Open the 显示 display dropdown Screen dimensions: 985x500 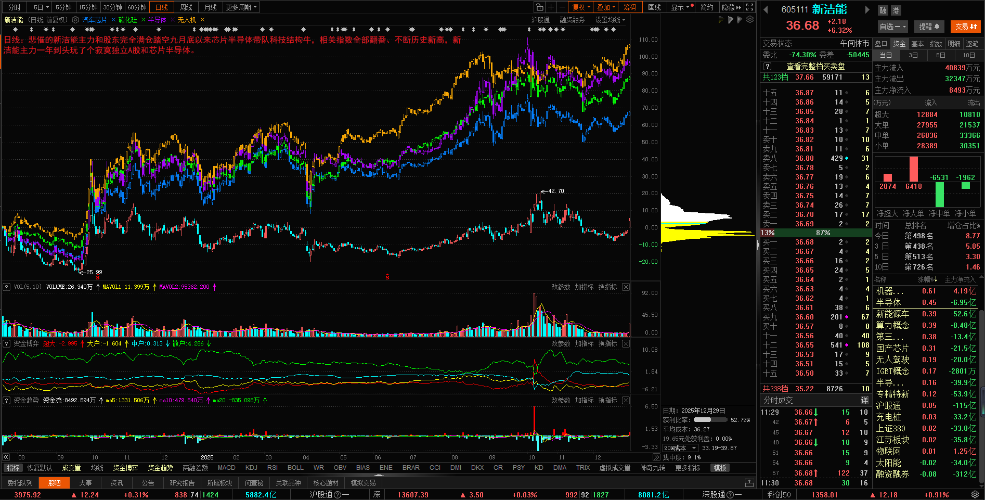pyautogui.click(x=682, y=8)
